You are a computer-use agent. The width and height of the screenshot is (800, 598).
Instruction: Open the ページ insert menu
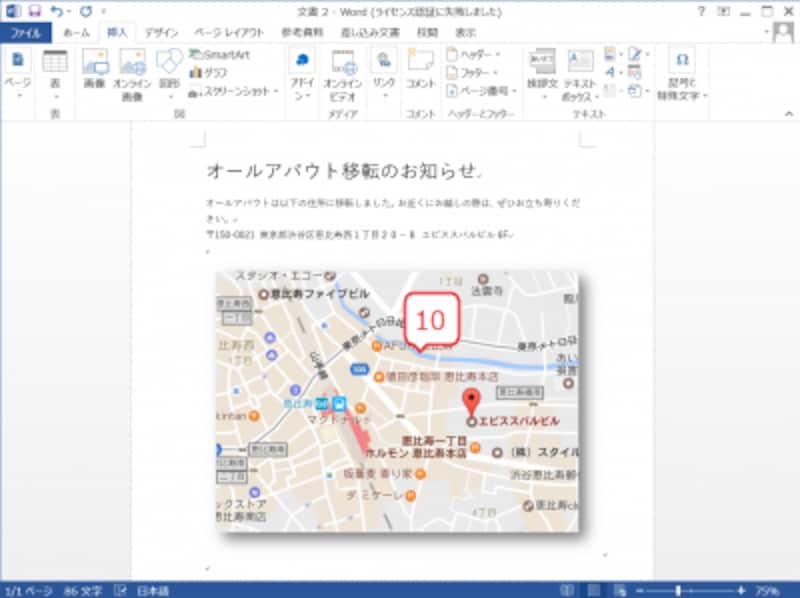pyautogui.click(x=17, y=74)
